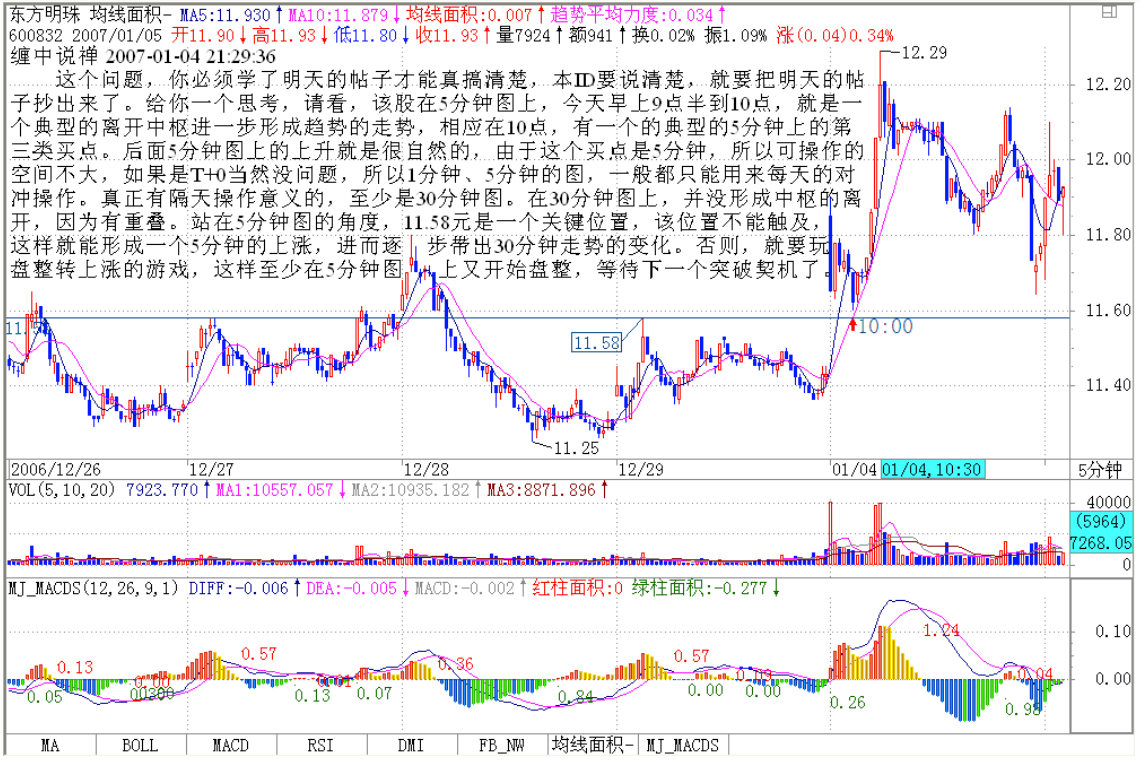Click the MA1:10557.057 volume average
Image resolution: width=1140 pixels, height=760 pixels.
[274, 489]
